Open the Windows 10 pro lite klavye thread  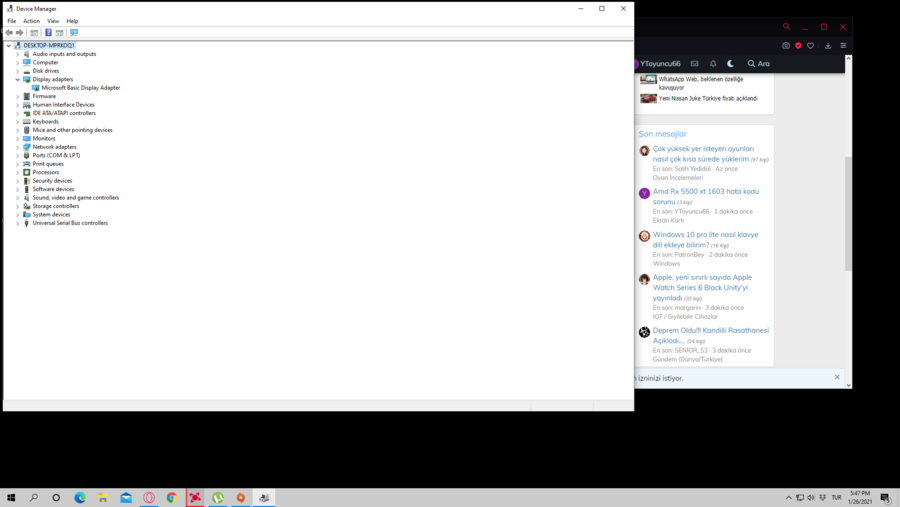tap(705, 239)
